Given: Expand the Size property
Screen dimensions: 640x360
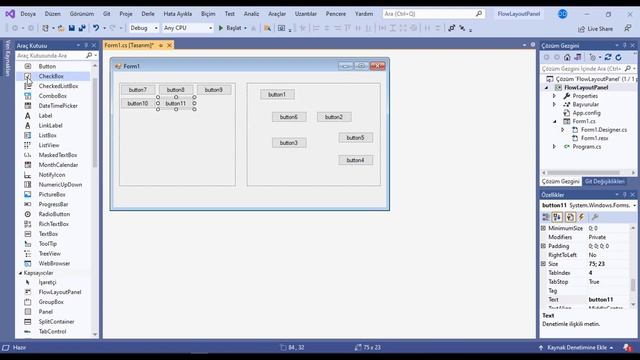Looking at the screenshot, I should 543,264.
